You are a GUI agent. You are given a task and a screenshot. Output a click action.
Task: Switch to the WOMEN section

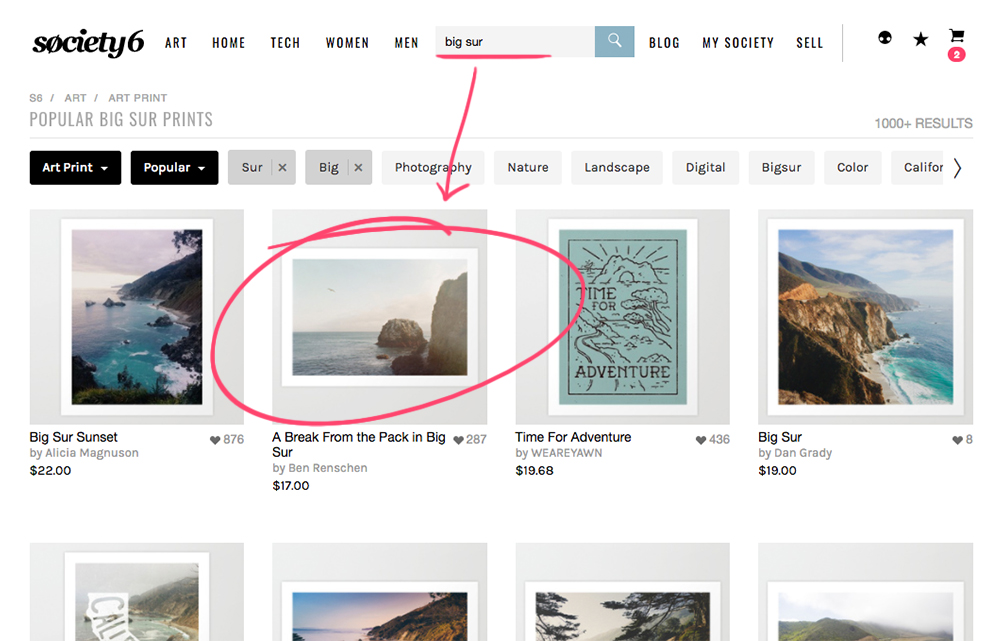347,42
